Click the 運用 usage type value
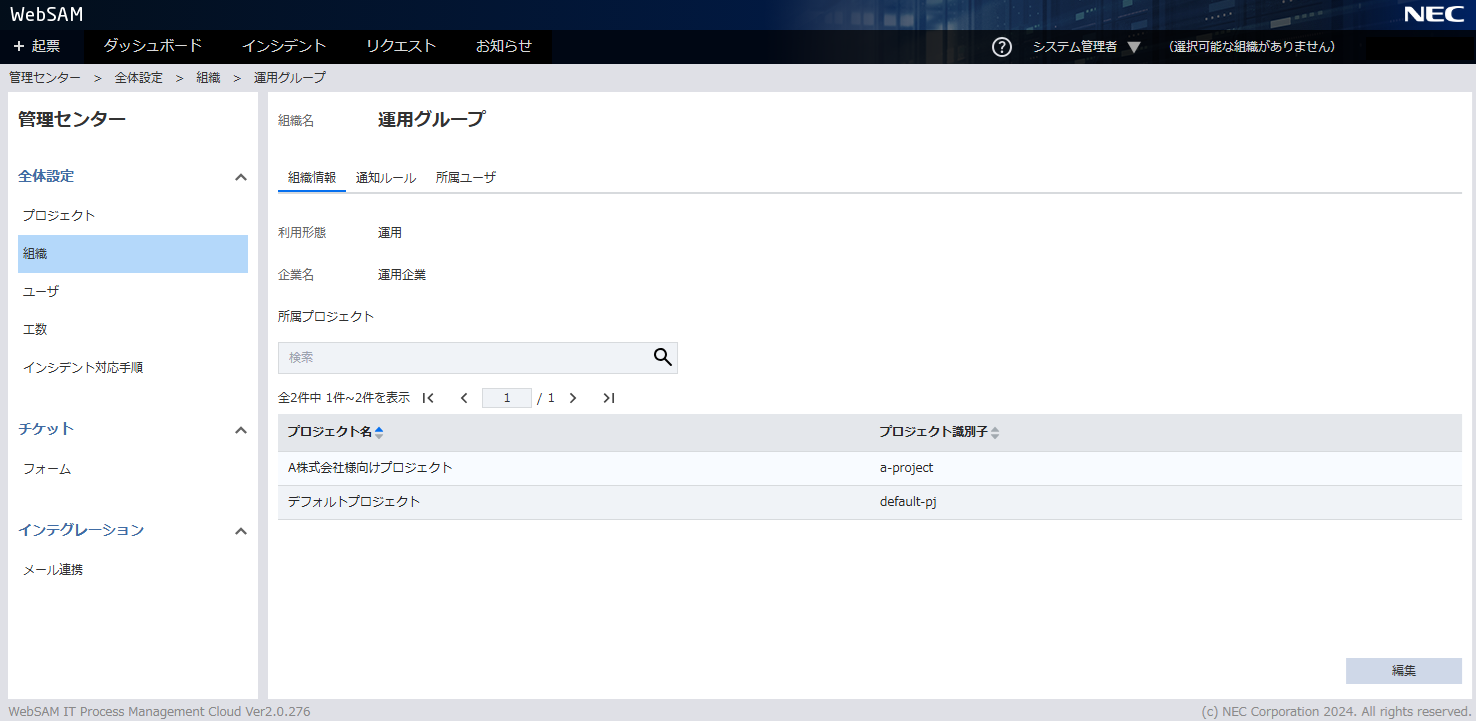The width and height of the screenshot is (1476, 721). point(390,233)
